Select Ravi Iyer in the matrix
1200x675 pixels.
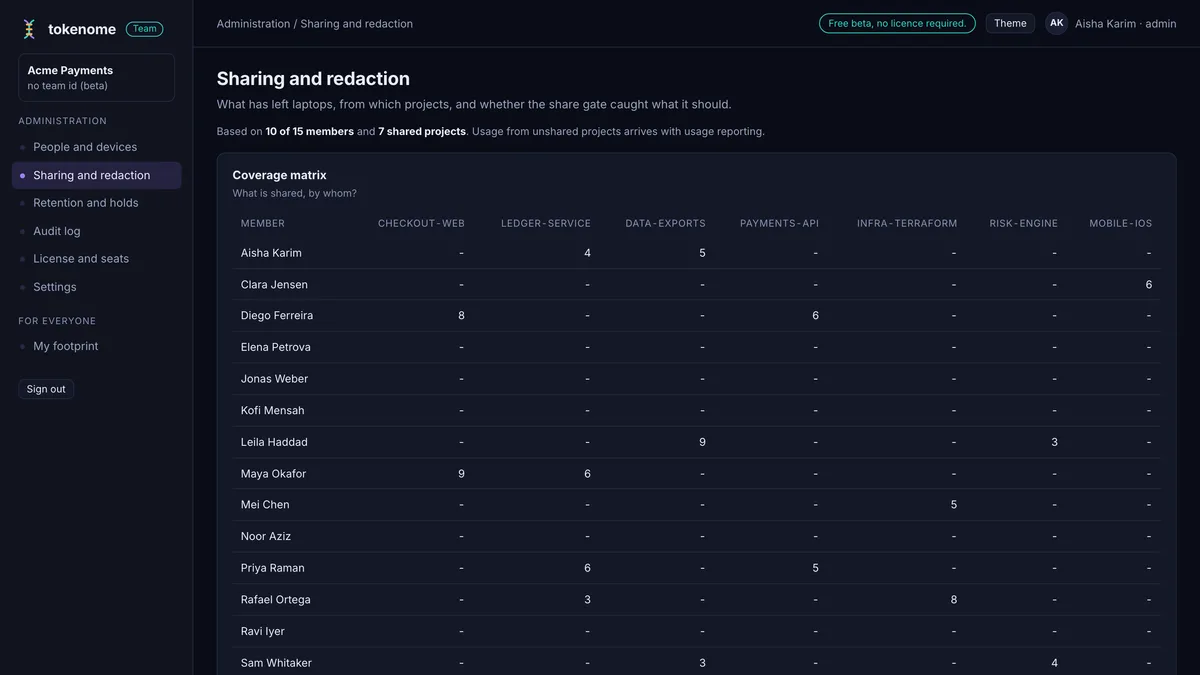point(263,632)
